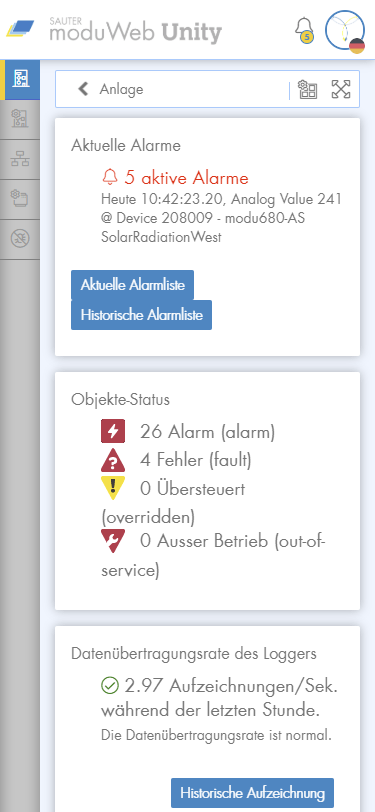The image size is (375, 812).
Task: Go back using the Anlage chevron
Action: [x=83, y=89]
